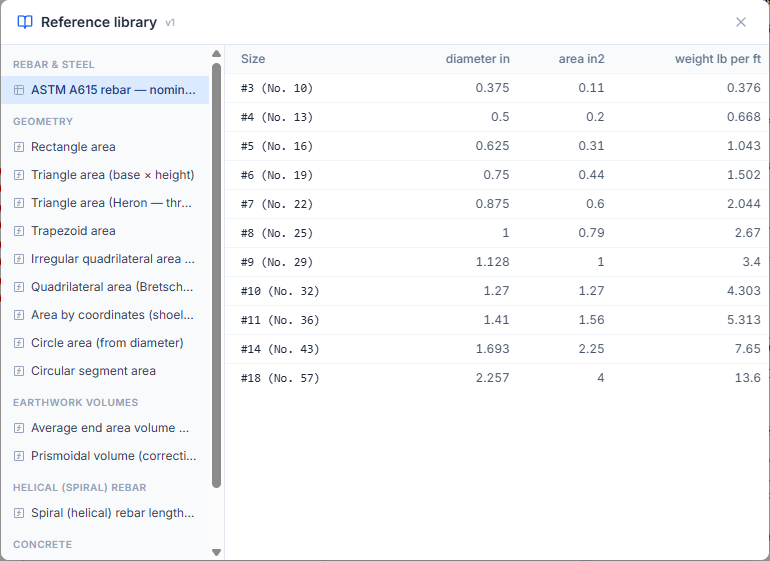Click diameter value 0.875
This screenshot has width=770, height=561.
[492, 204]
